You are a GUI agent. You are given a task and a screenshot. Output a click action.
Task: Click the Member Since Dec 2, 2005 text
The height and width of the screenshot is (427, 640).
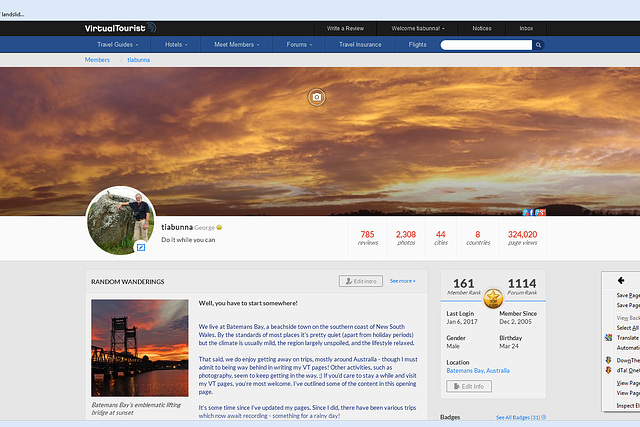click(x=518, y=318)
